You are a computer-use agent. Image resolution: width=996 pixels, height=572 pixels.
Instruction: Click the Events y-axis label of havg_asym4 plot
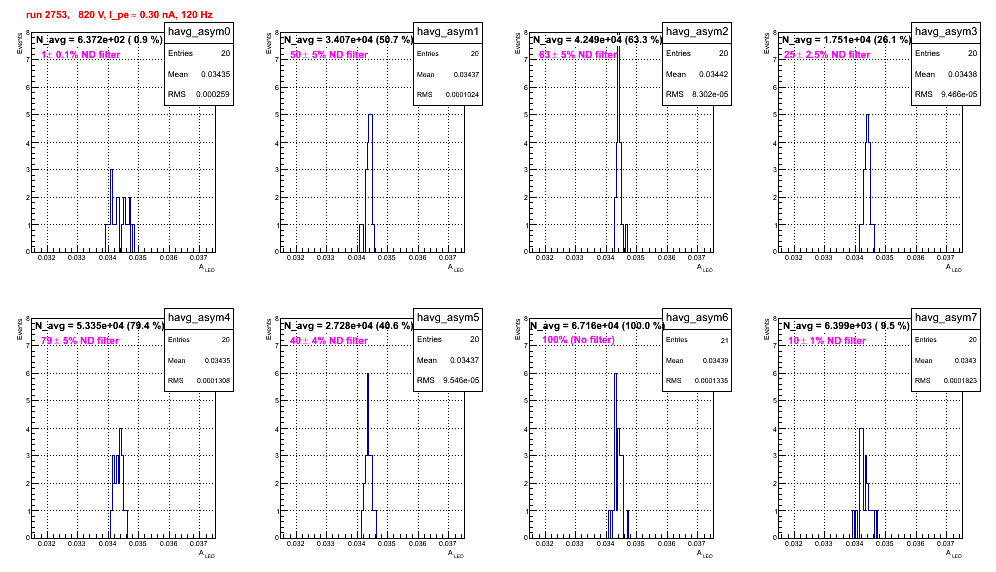pos(19,330)
